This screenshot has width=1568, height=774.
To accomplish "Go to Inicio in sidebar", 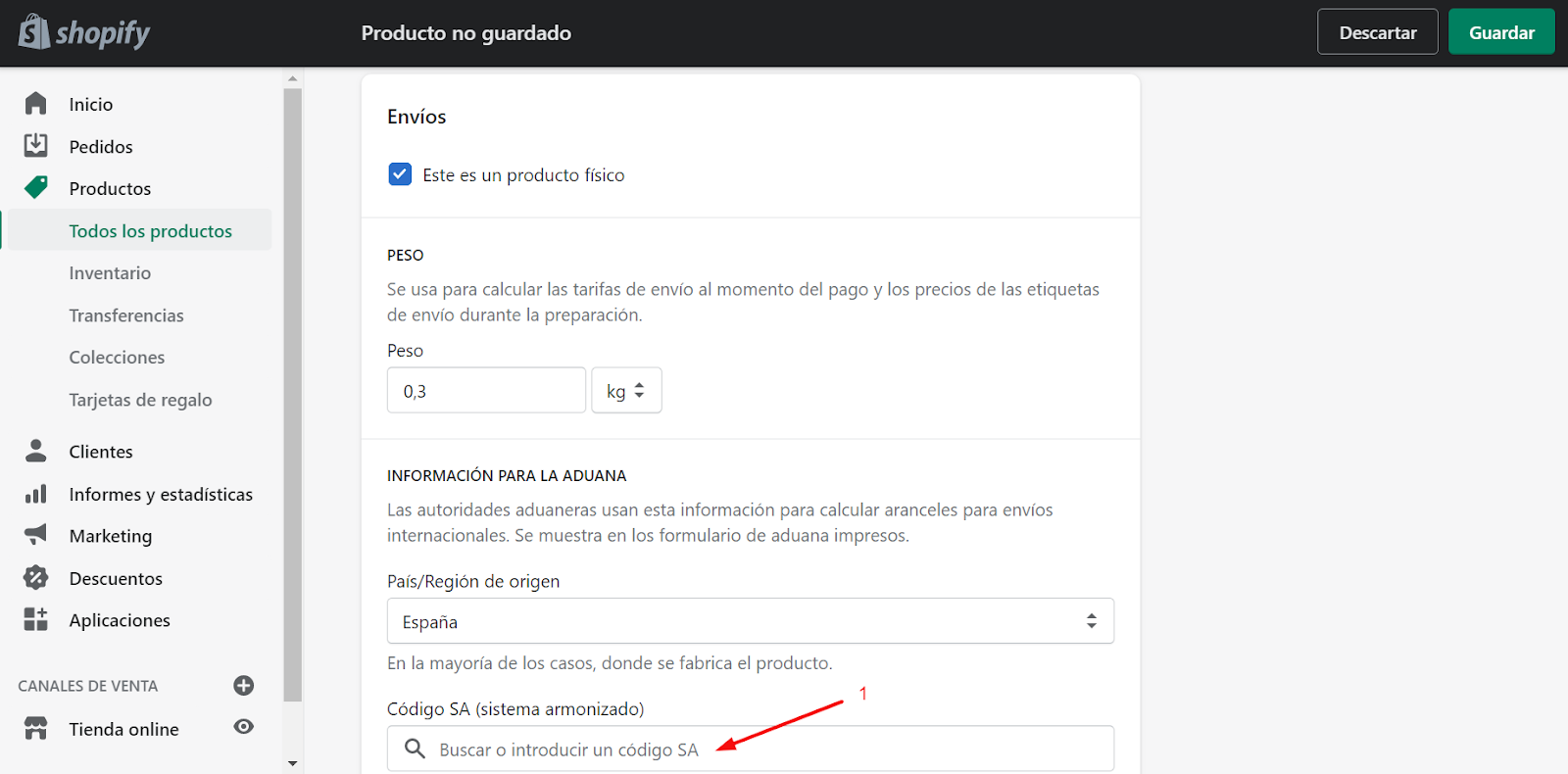I will pos(91,104).
